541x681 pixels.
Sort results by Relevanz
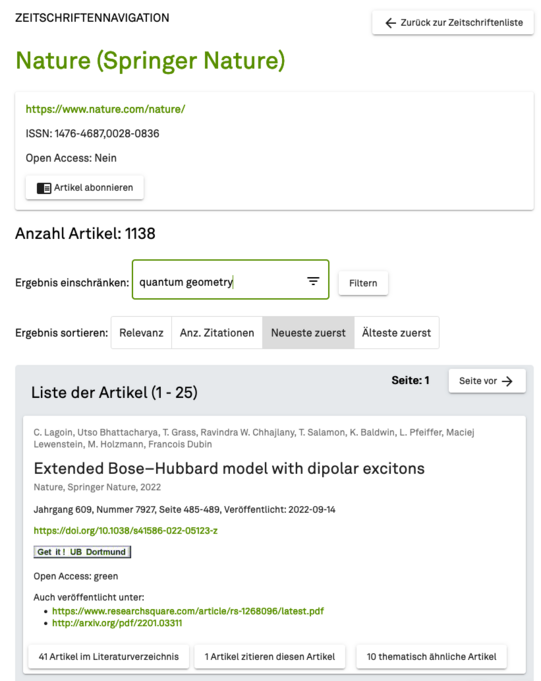pos(141,333)
